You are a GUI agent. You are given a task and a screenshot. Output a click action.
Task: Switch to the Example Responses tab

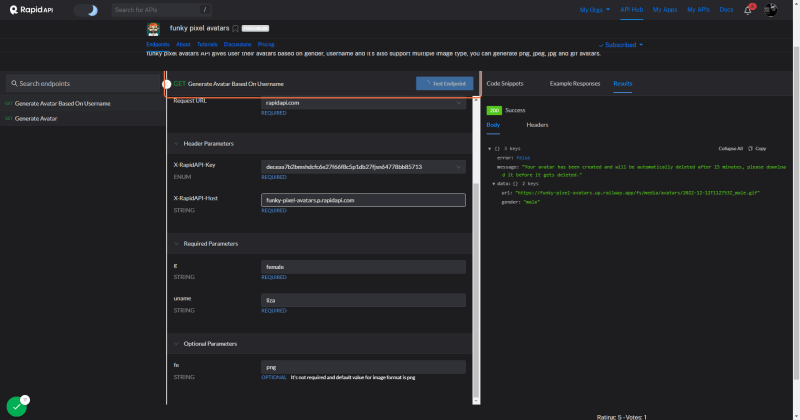574,83
